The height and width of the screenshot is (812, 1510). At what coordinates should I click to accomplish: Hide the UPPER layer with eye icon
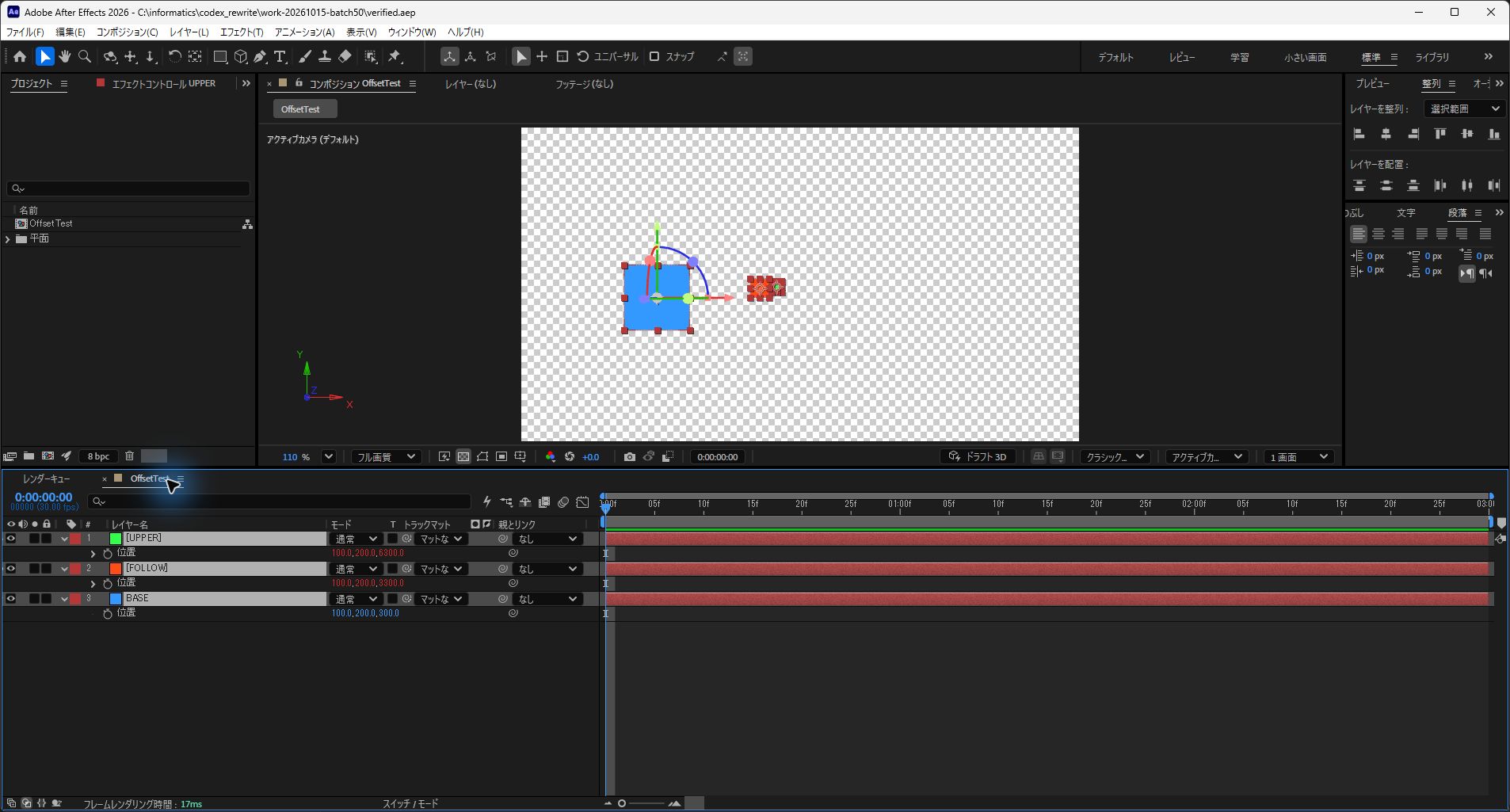tap(11, 539)
